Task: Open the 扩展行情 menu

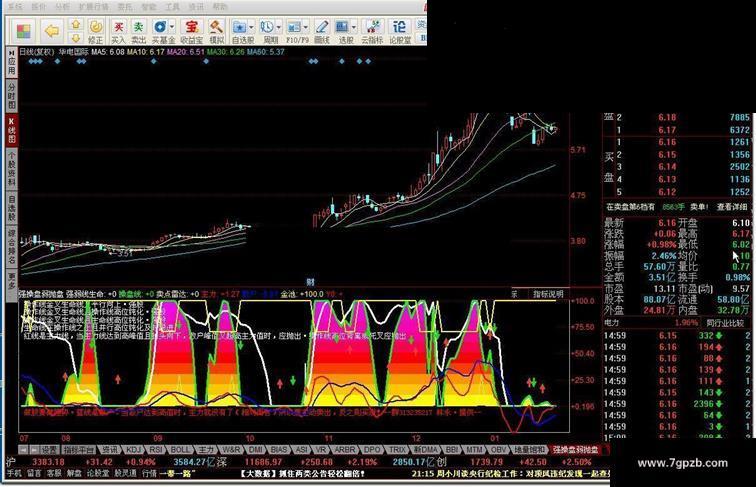Action: pos(94,7)
